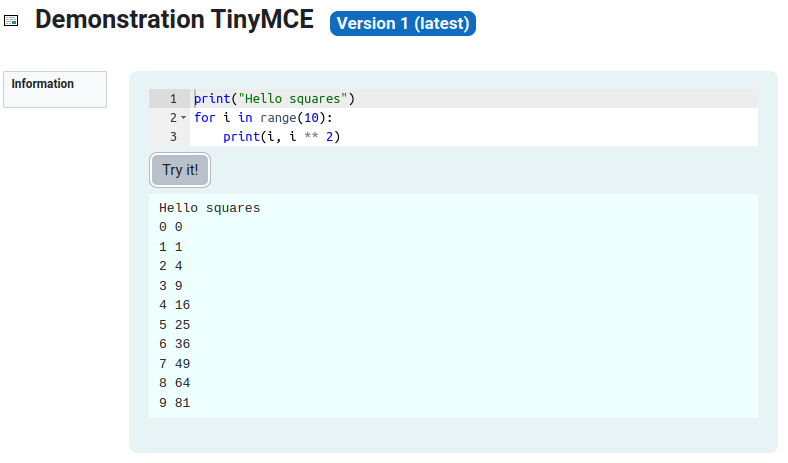Click the 'for' keyword in the editor
The image size is (788, 463).
point(204,118)
